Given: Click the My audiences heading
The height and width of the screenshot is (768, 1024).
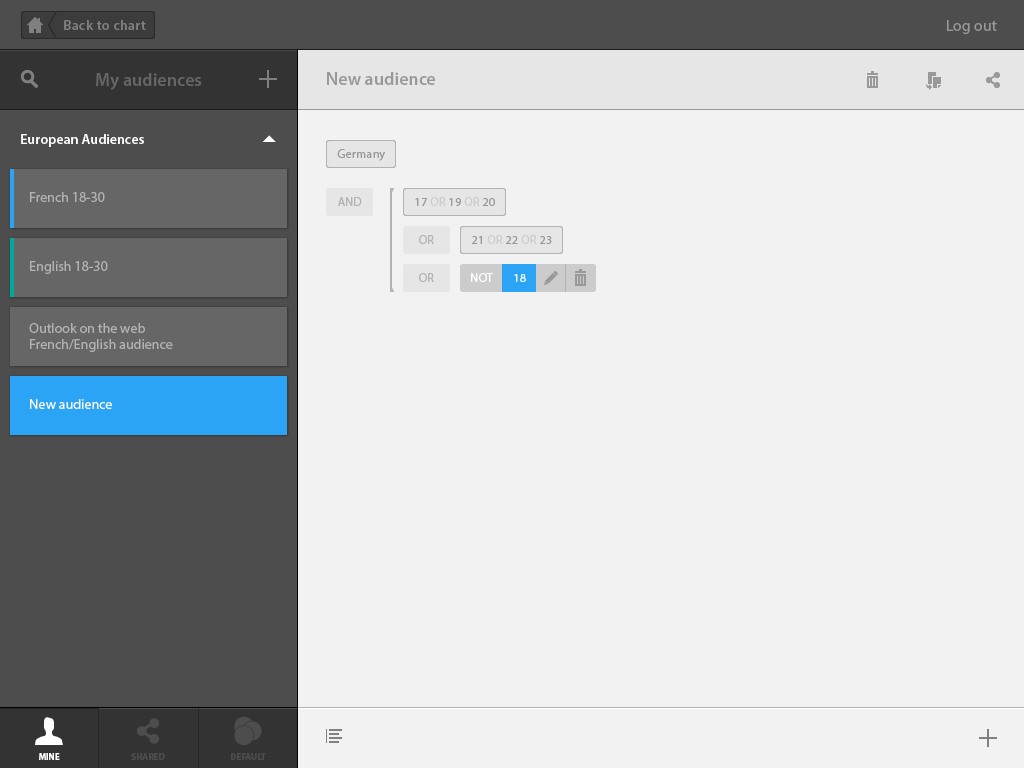Looking at the screenshot, I should tap(148, 80).
